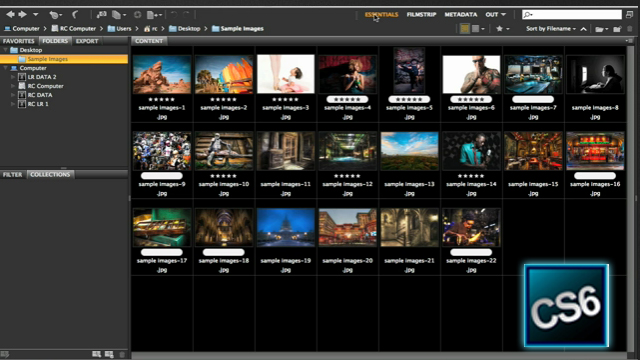Toggle the gray thumbnail quality options button

[x=476, y=29]
